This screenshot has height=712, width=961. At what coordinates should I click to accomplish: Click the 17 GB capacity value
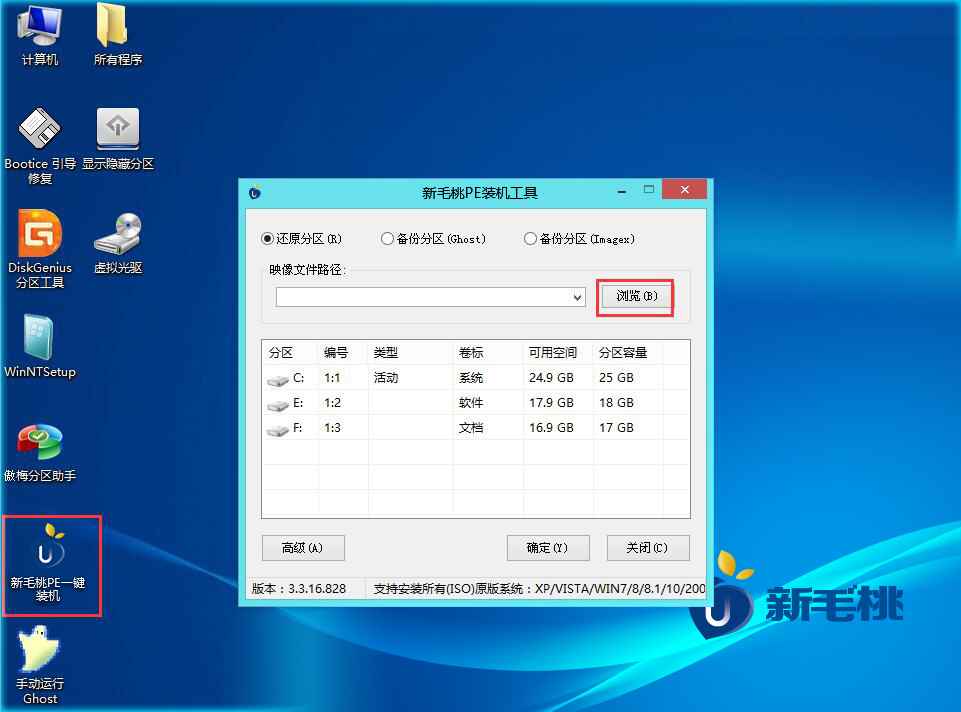tap(617, 428)
